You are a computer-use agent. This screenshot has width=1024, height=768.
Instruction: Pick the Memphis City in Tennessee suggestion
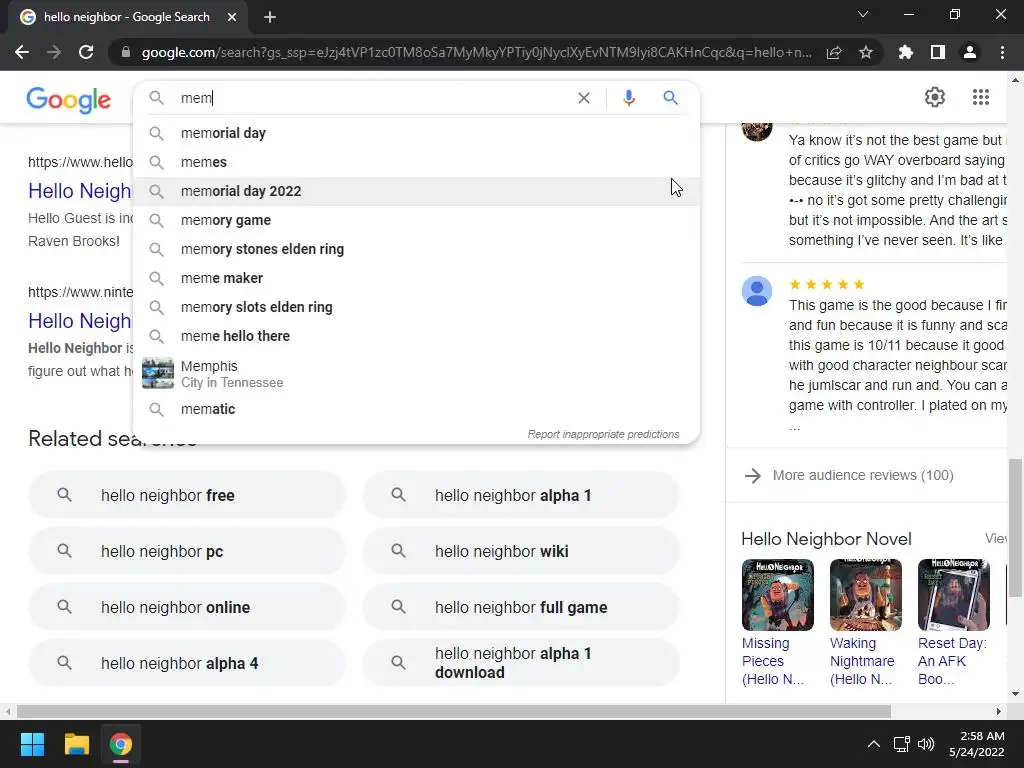click(416, 374)
